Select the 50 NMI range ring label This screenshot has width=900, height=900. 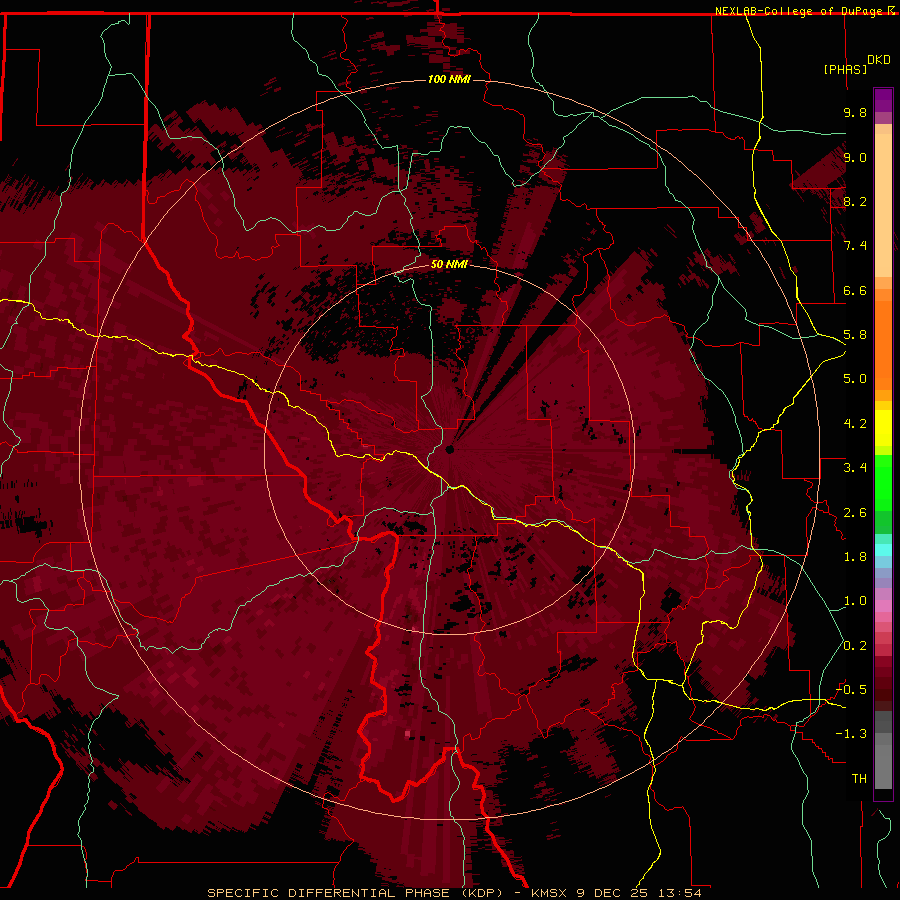(x=449, y=264)
